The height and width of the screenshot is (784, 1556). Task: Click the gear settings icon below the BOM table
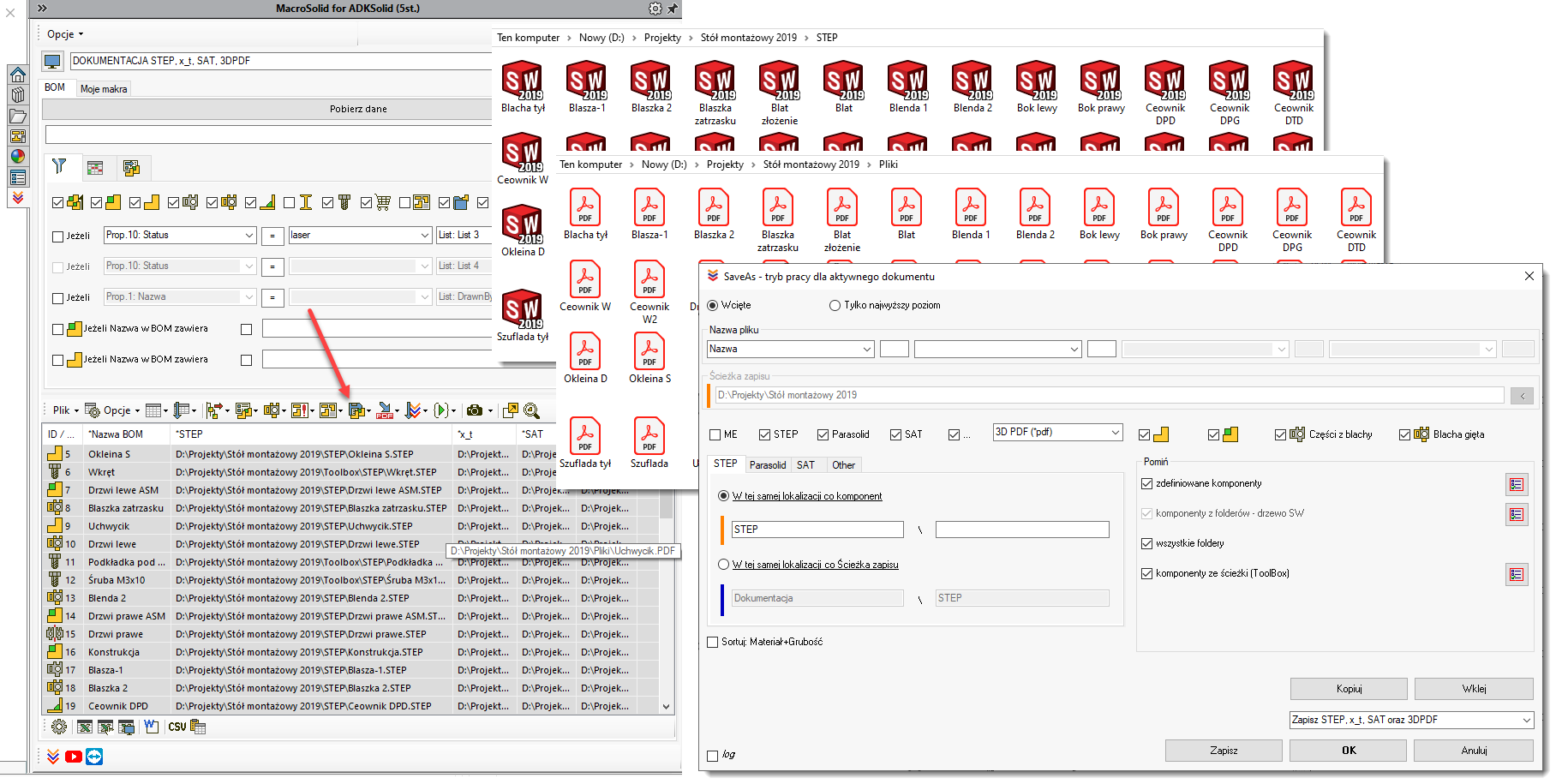click(x=59, y=727)
